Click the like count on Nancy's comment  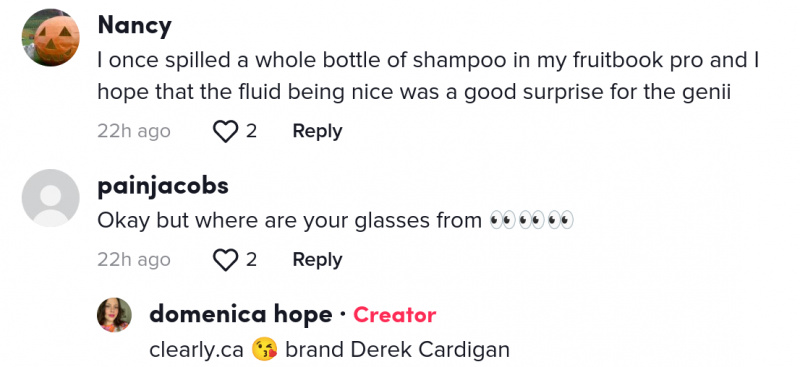(251, 132)
